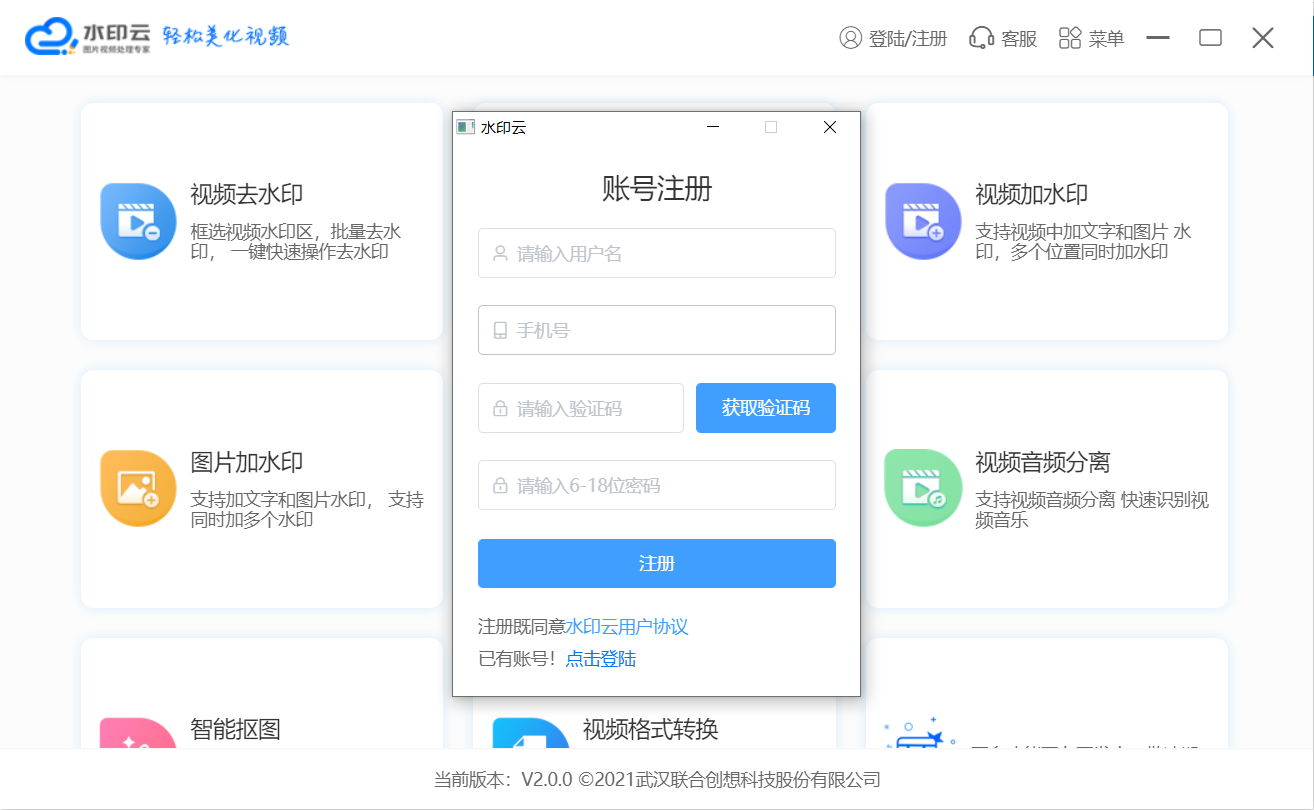Click the 手机号 phone number field

pos(656,330)
